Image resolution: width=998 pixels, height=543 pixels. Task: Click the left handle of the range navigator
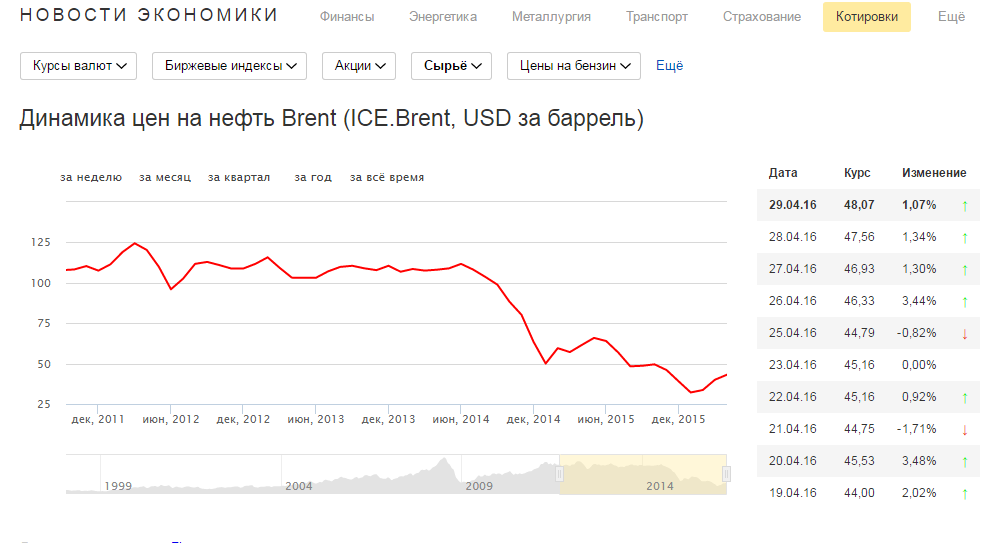[x=560, y=473]
